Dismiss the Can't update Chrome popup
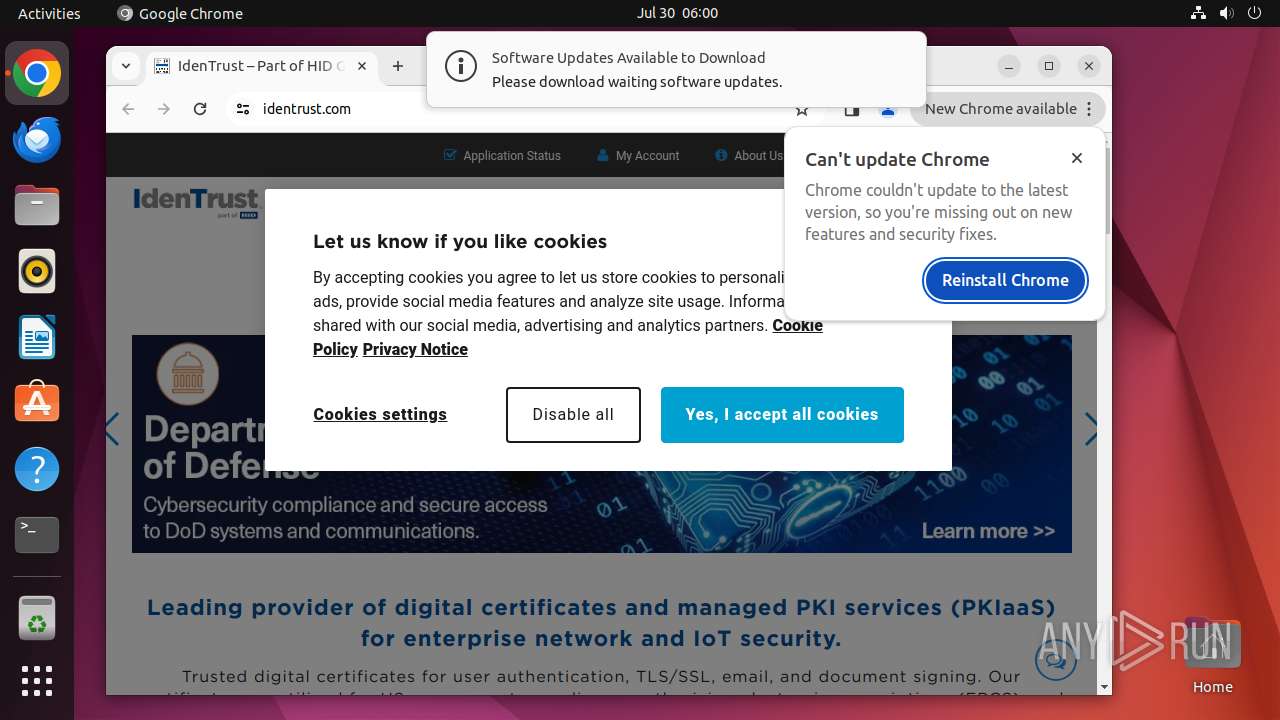Screen dimensions: 1280x720 click(1077, 158)
